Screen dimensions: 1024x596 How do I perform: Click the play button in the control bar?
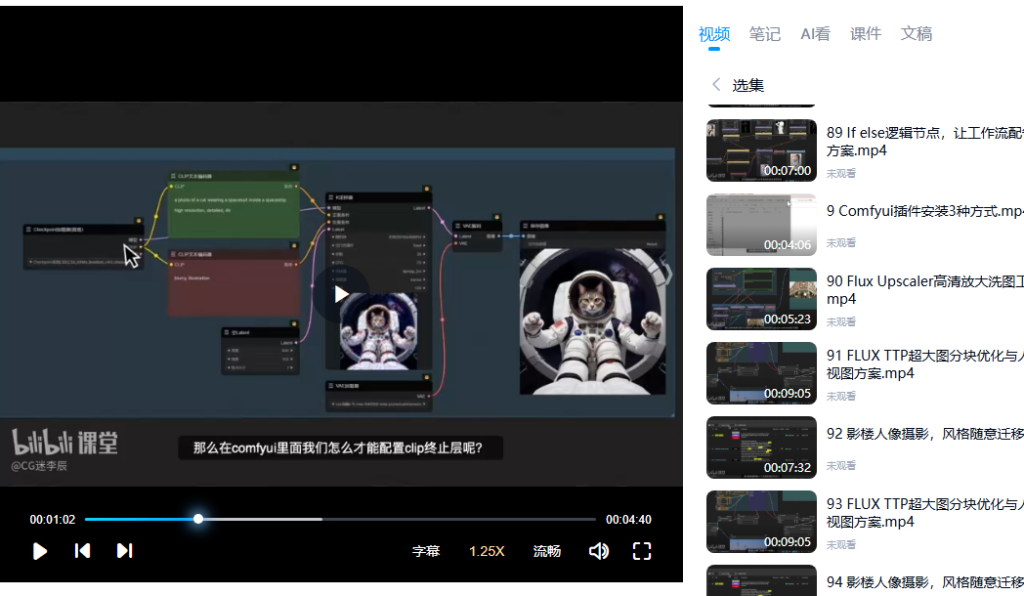39,551
